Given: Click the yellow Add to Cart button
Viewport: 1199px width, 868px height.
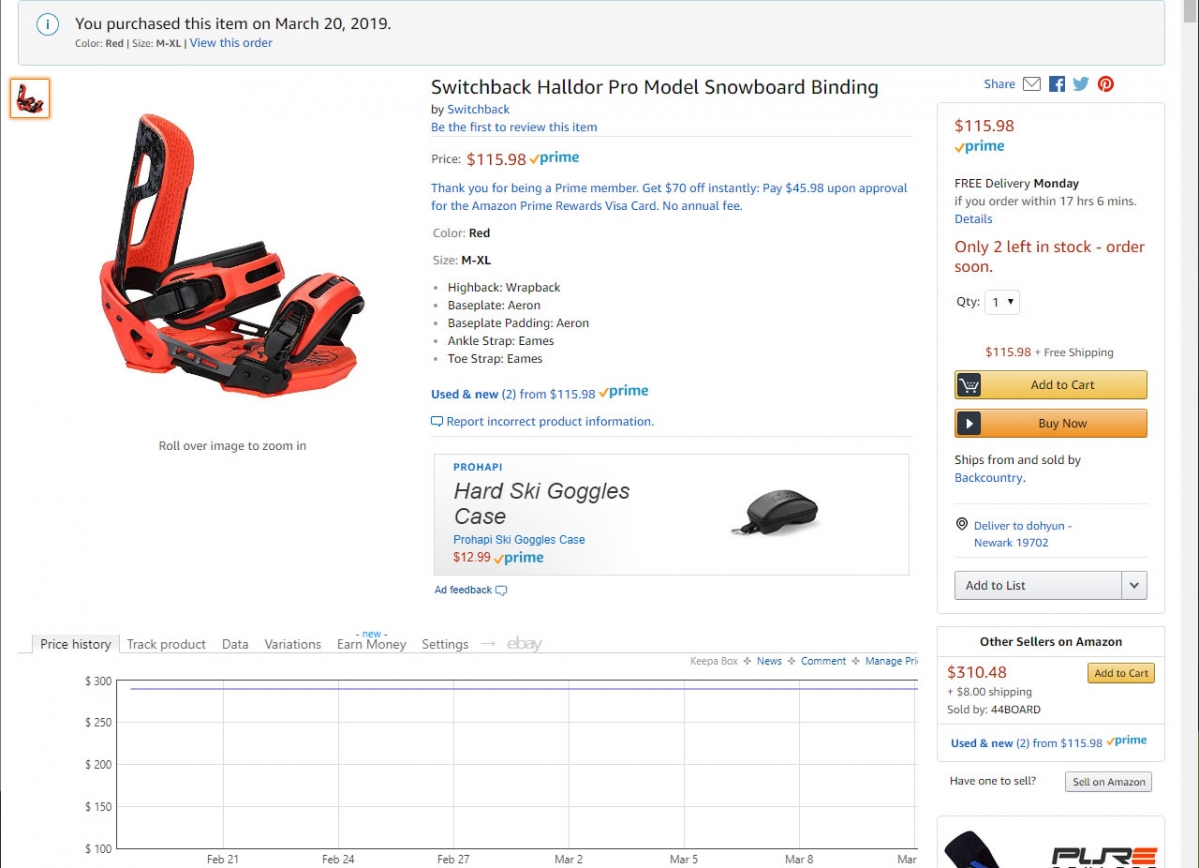Looking at the screenshot, I should click(1051, 385).
